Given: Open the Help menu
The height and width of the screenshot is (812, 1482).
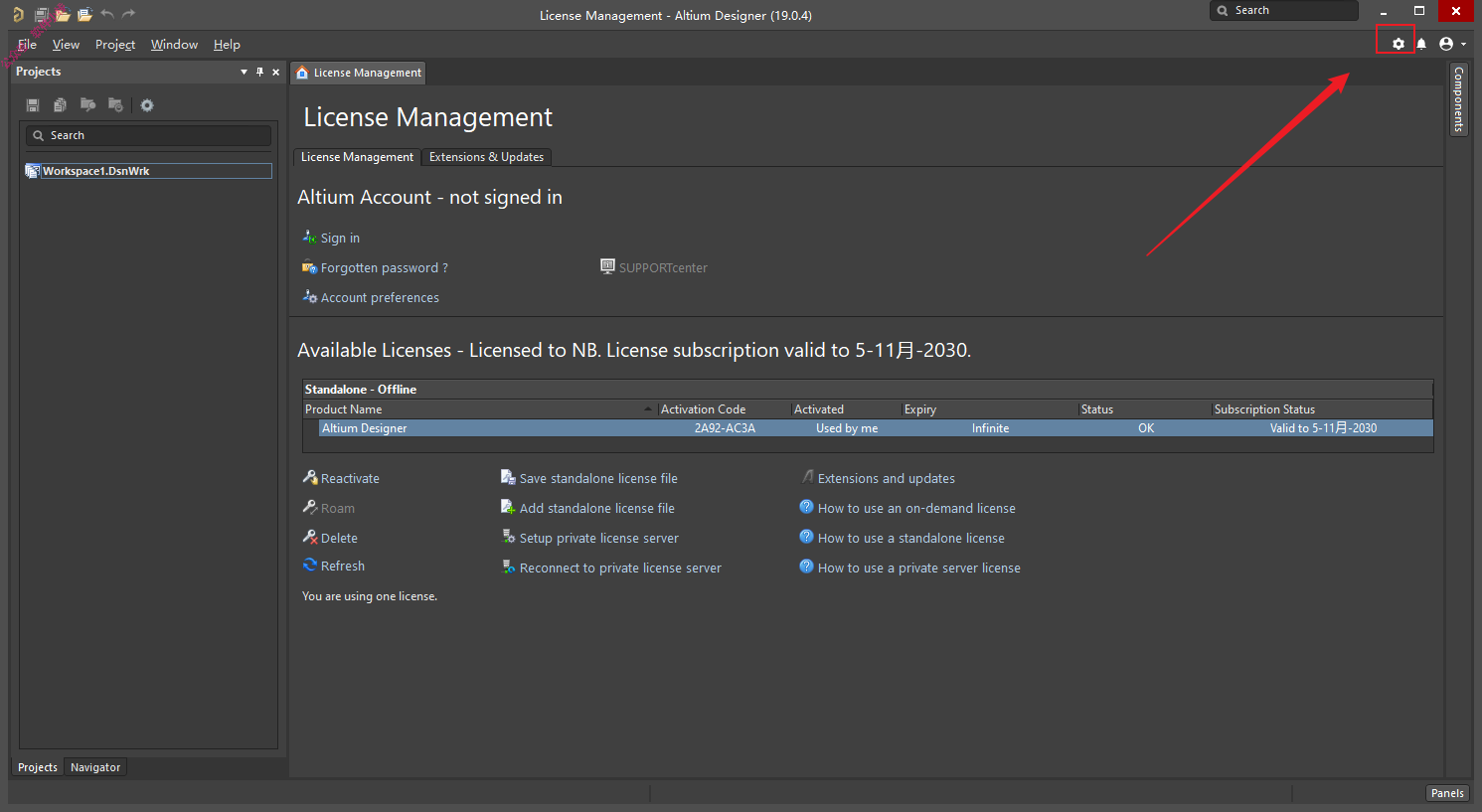Looking at the screenshot, I should pyautogui.click(x=227, y=45).
